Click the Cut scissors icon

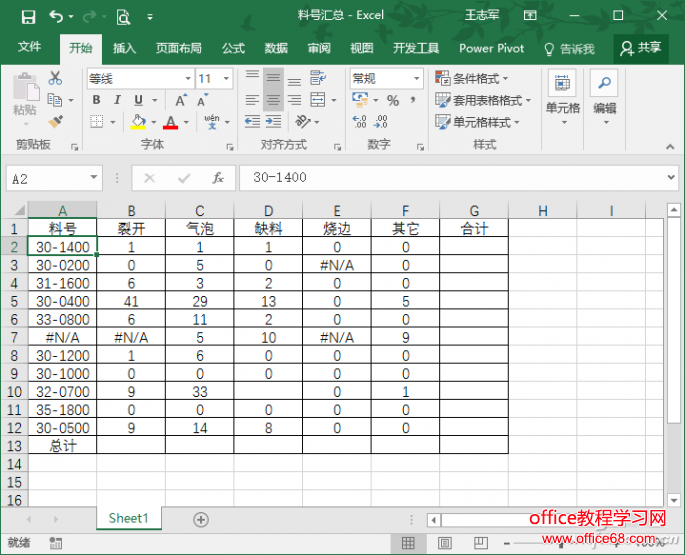(55, 78)
